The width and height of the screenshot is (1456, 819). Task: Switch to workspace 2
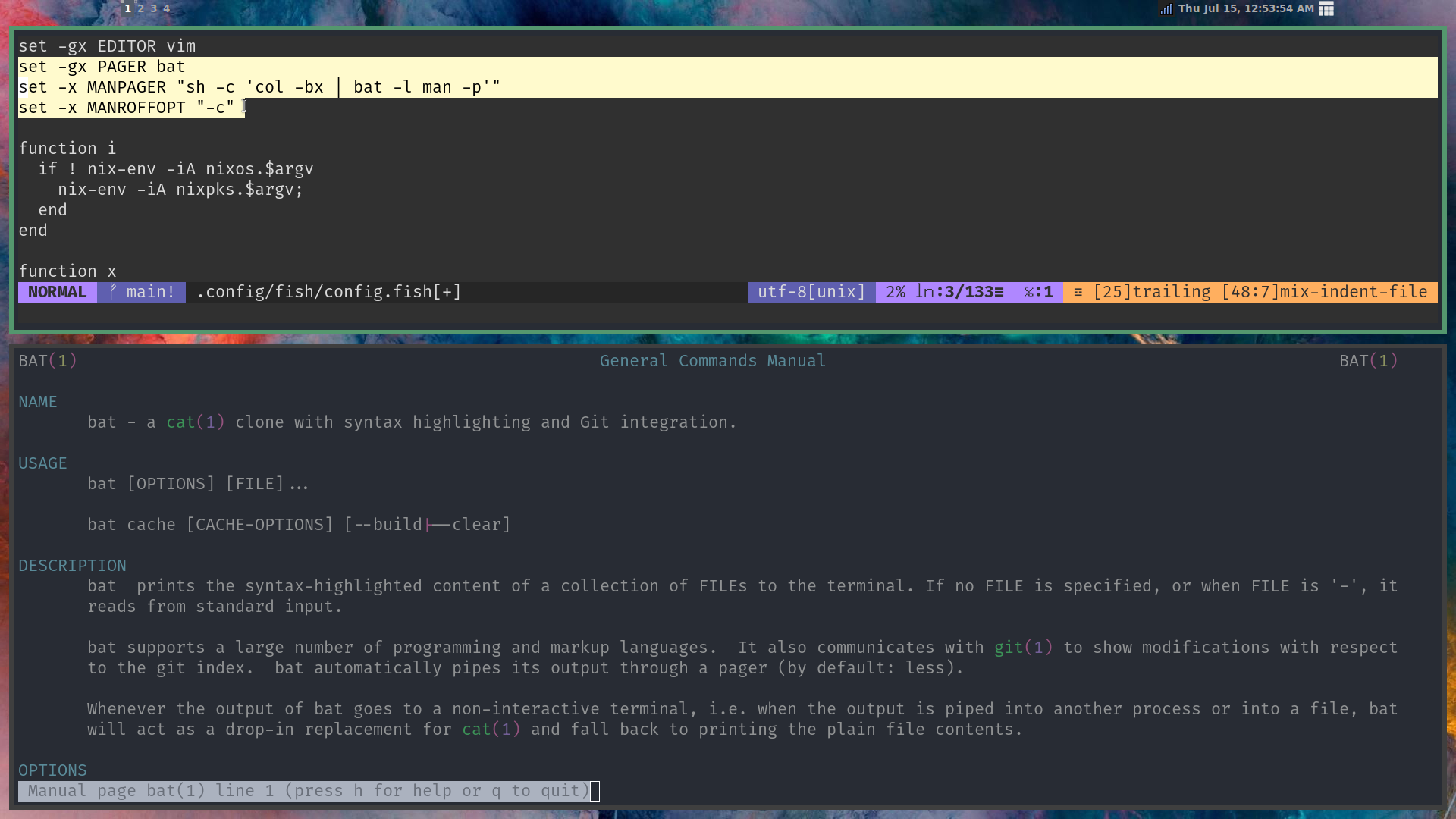pos(141,8)
